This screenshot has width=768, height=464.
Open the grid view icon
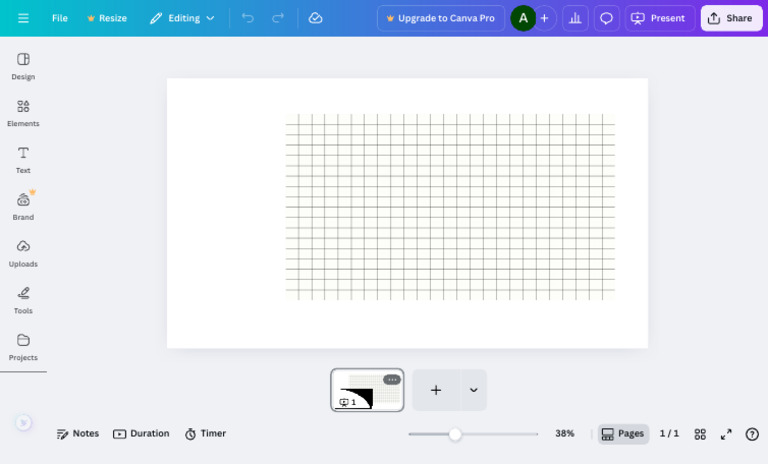point(700,434)
